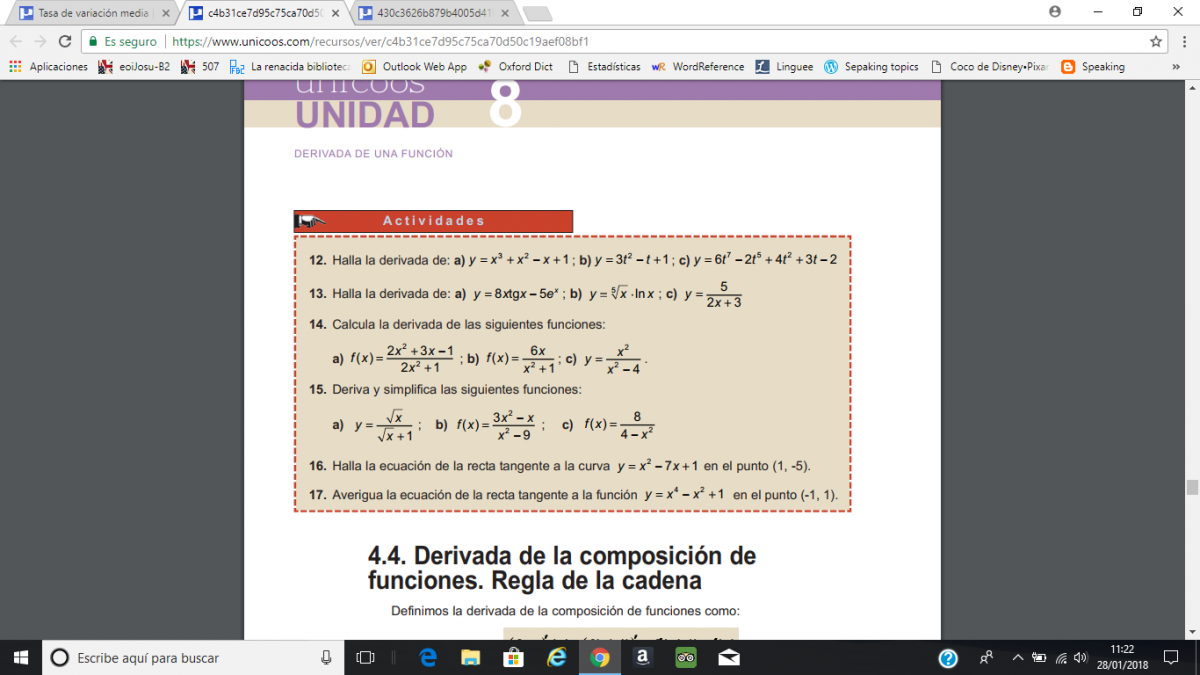Open the Amazon app in taskbar
The height and width of the screenshot is (675, 1200).
click(642, 657)
